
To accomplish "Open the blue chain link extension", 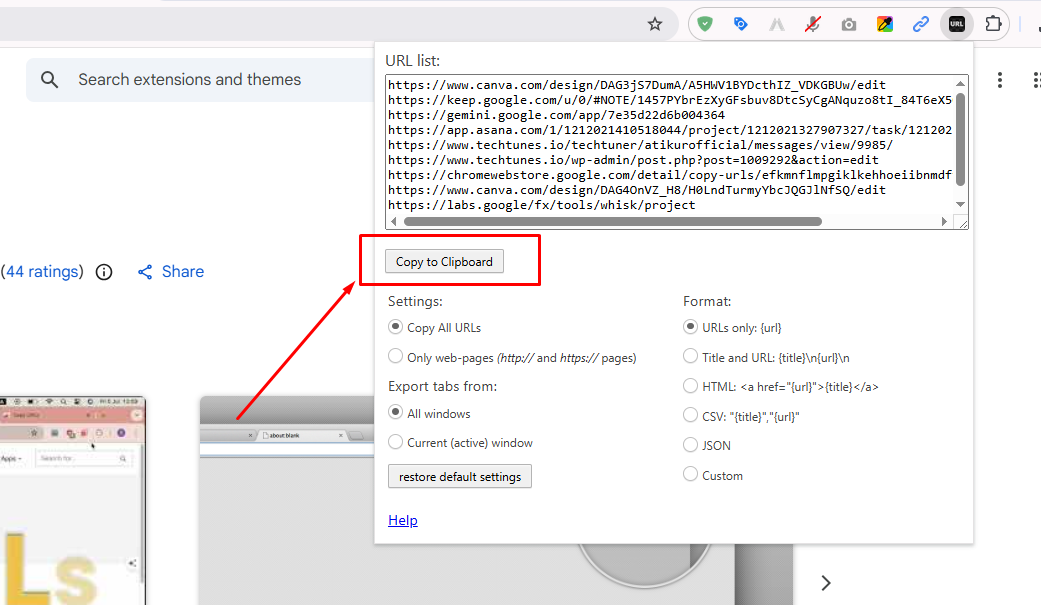I will coord(920,25).
